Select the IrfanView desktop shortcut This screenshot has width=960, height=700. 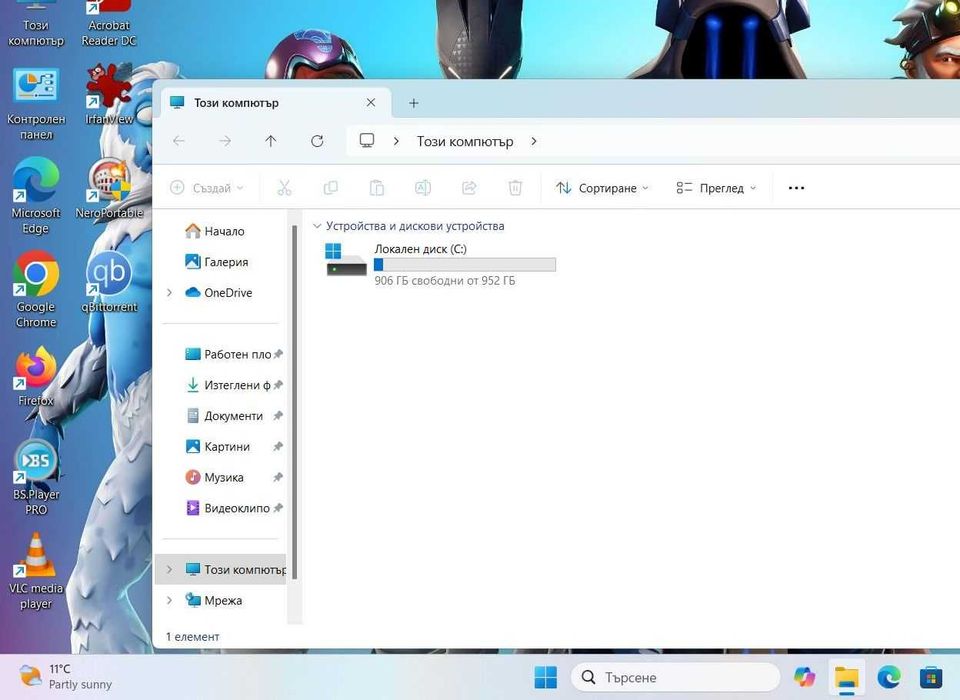109,93
